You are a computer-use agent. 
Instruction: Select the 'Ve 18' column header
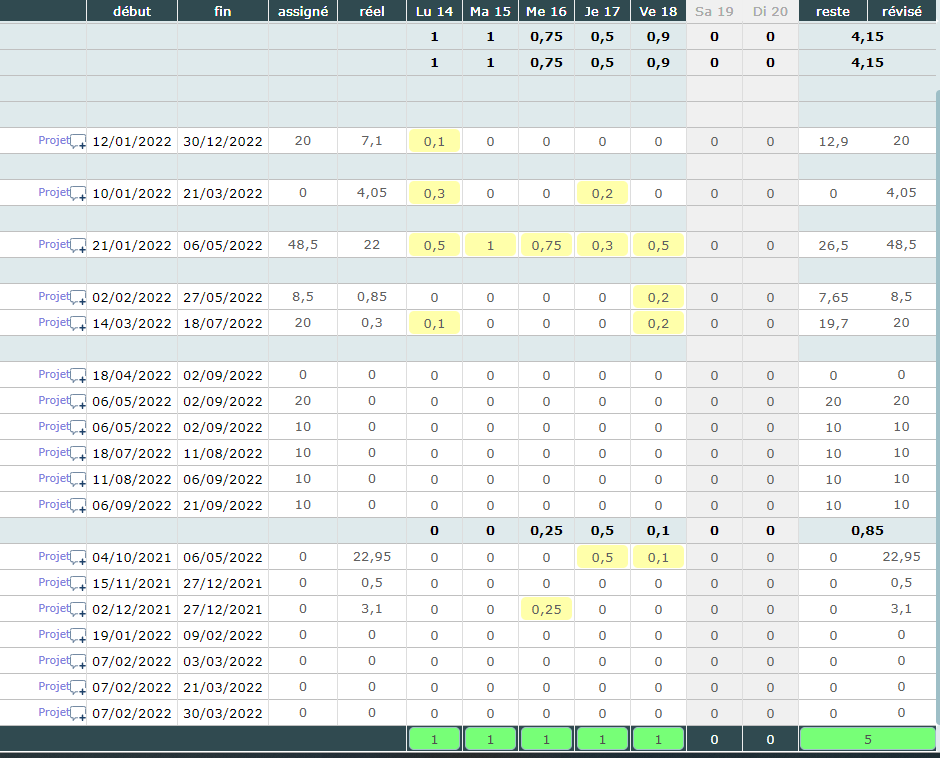coord(658,11)
